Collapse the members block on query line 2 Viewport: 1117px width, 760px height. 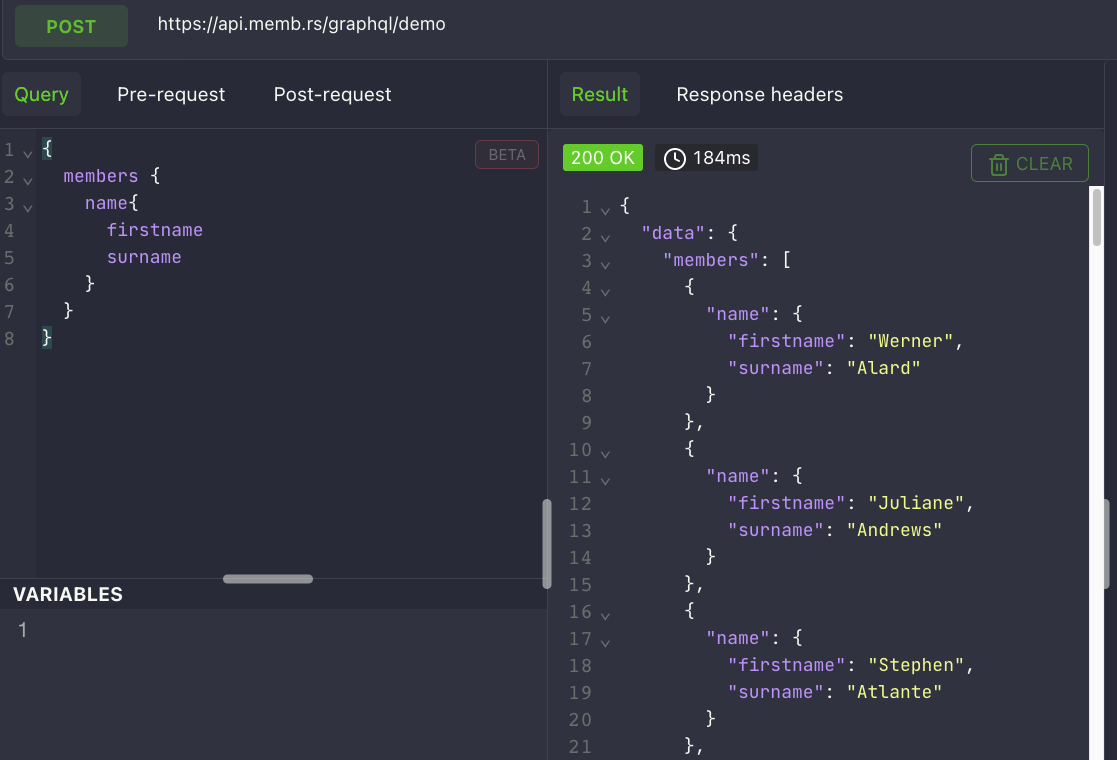point(27,179)
